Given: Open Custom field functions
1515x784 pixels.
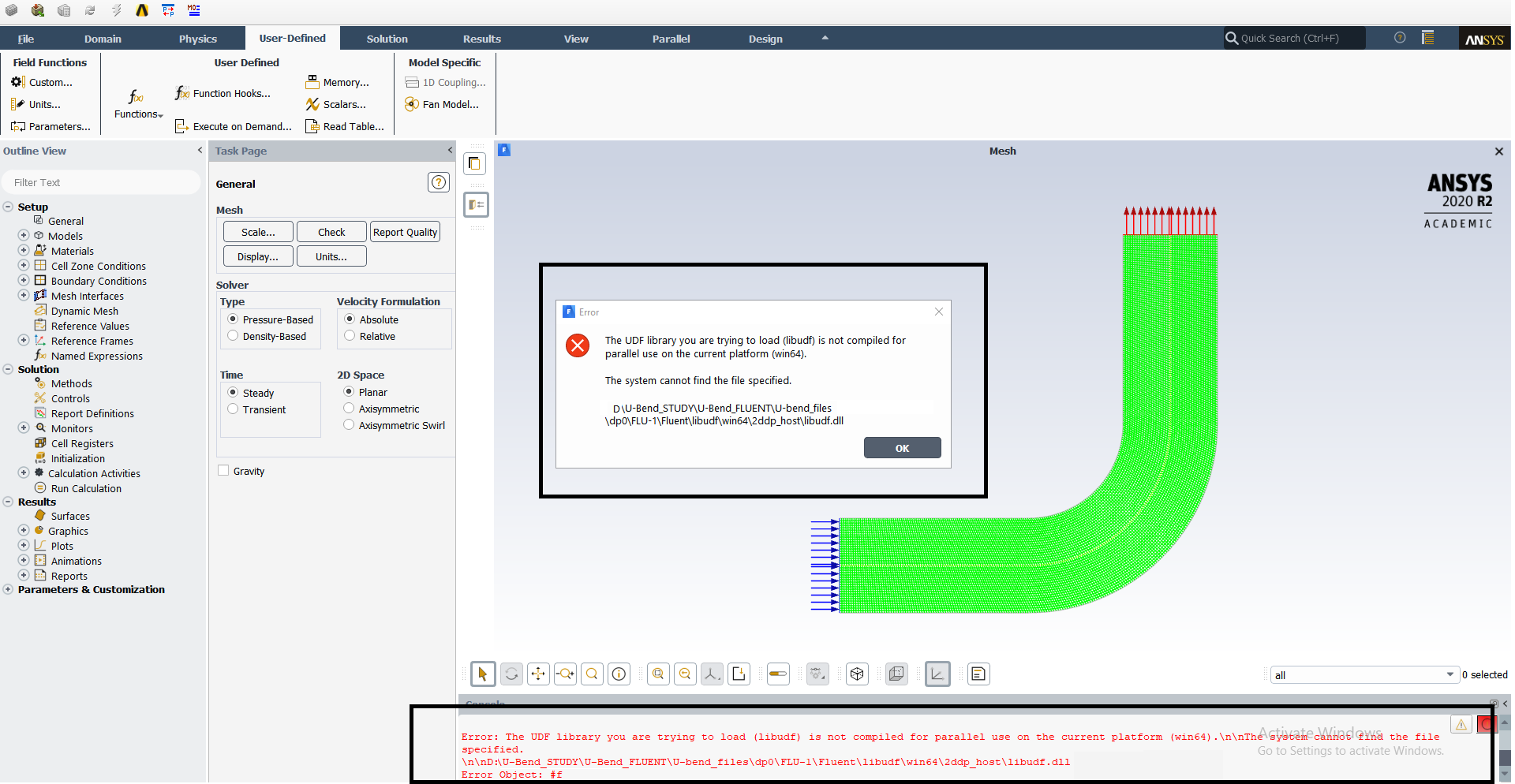Looking at the screenshot, I should point(42,82).
